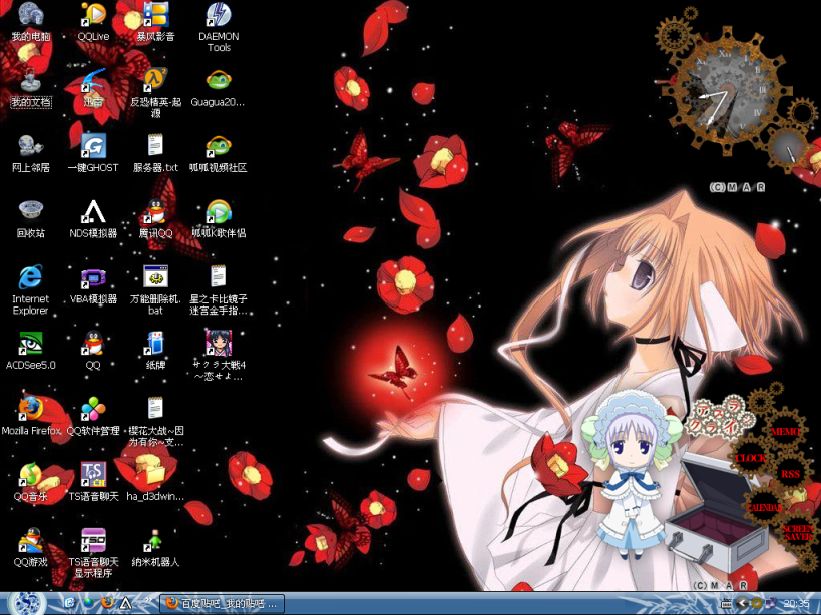The height and width of the screenshot is (615, 821).
Task: Open 呱呱K歌伴侣 shortcut
Action: pyautogui.click(x=218, y=219)
